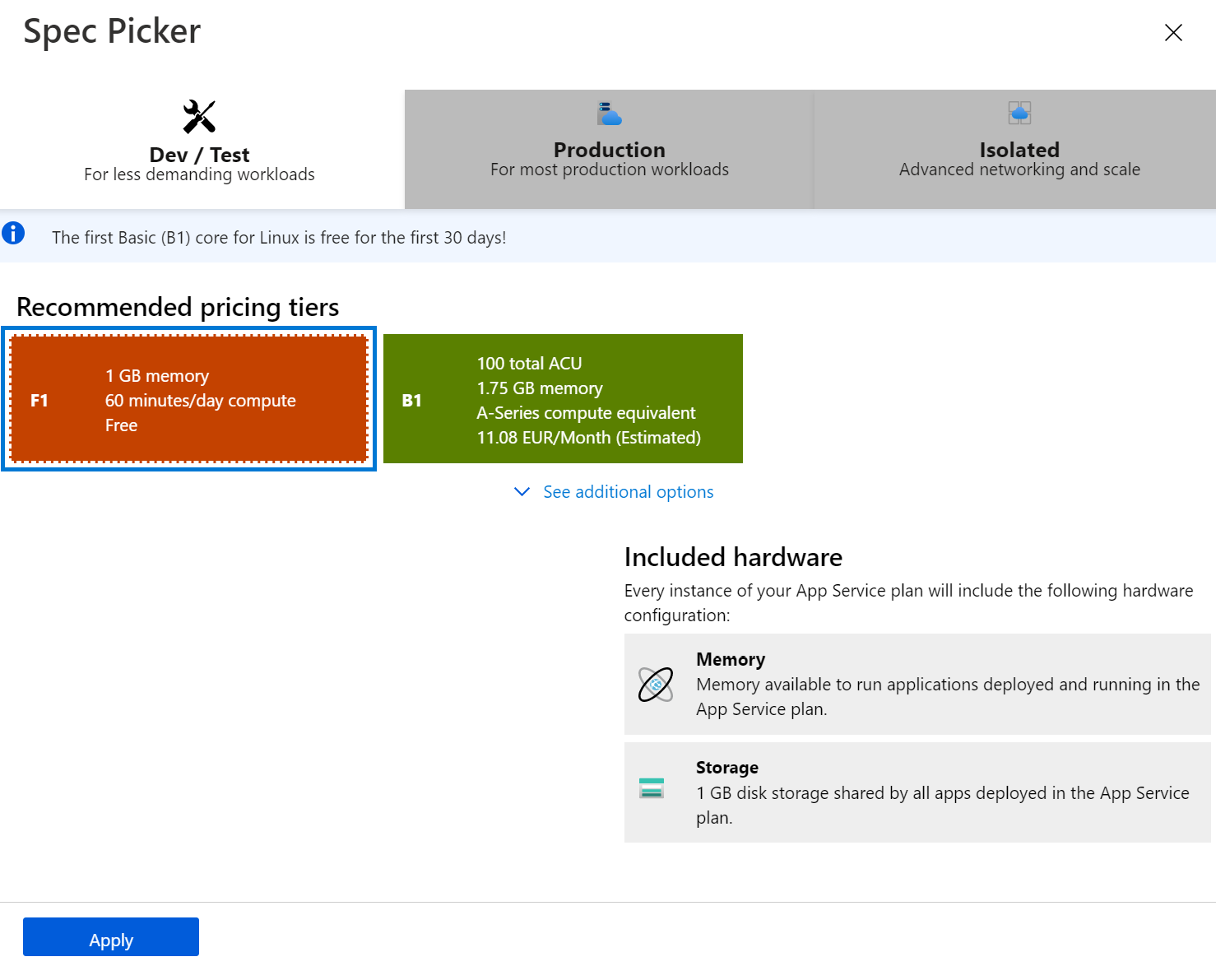Viewport: 1216px width, 980px height.
Task: Switch to the Dev / Test tab title
Action: point(199,155)
